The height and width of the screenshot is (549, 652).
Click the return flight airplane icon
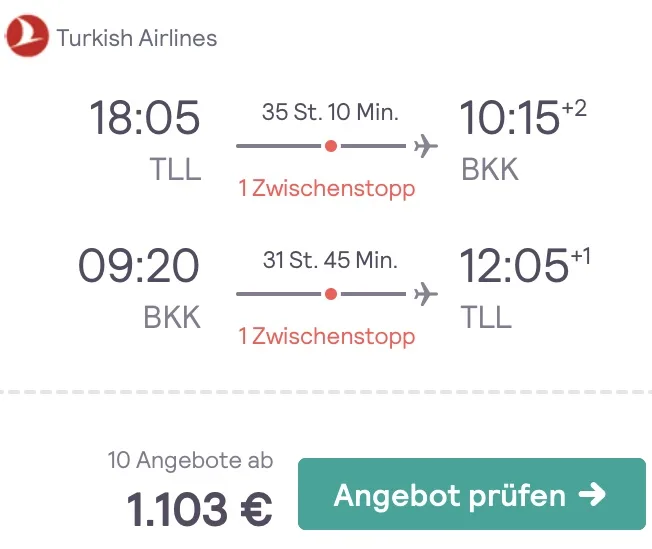click(x=425, y=294)
